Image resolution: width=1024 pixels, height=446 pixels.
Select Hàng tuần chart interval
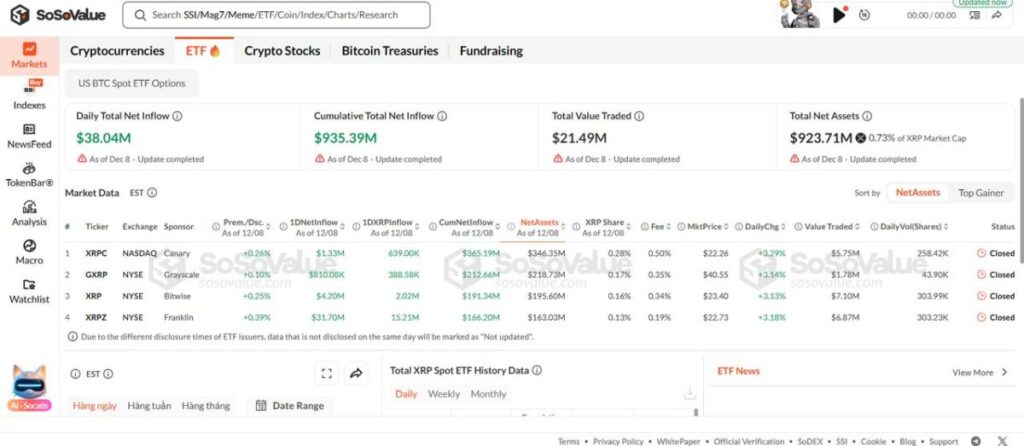150,406
